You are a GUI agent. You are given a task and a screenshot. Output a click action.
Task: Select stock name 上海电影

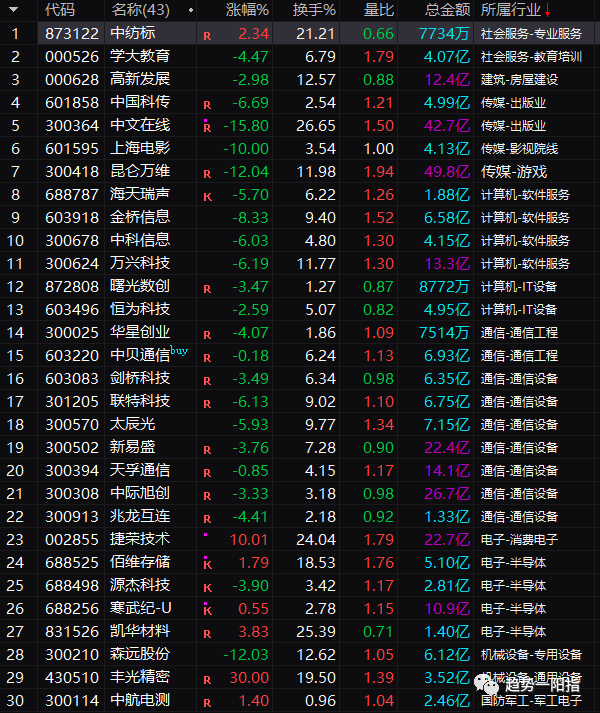[x=140, y=149]
